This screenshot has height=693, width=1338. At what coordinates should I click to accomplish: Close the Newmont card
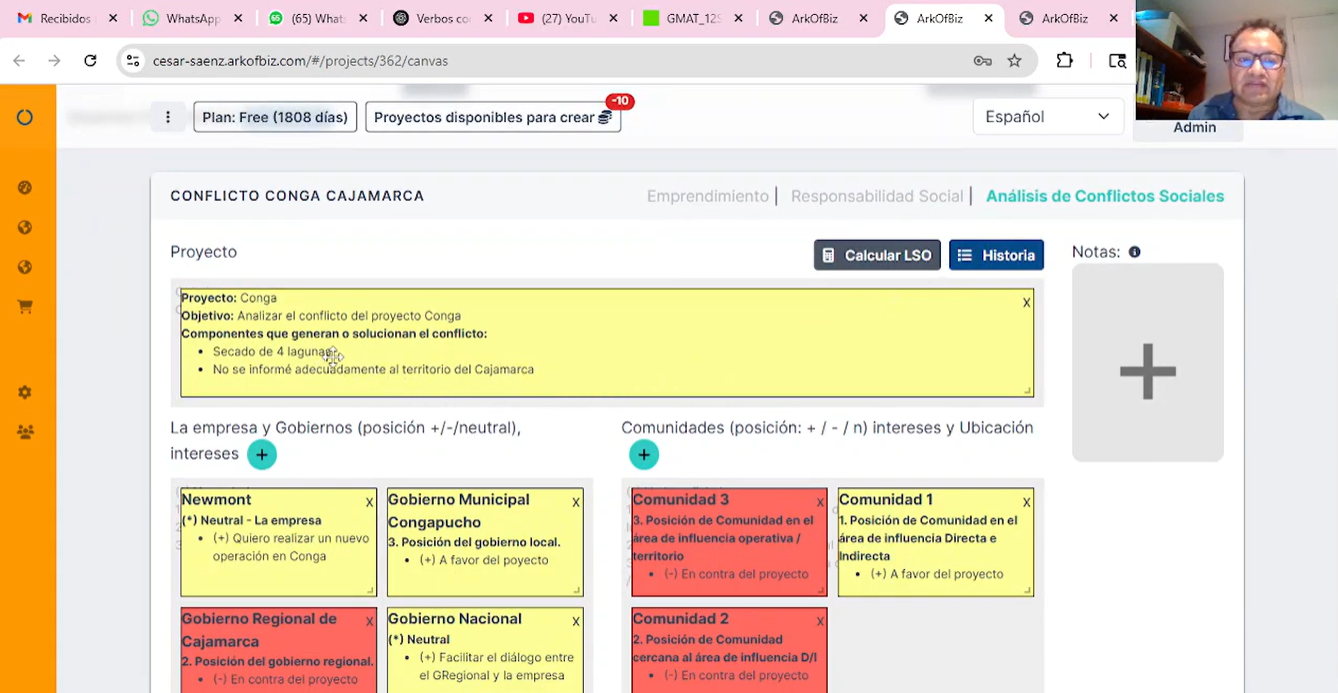point(369,502)
